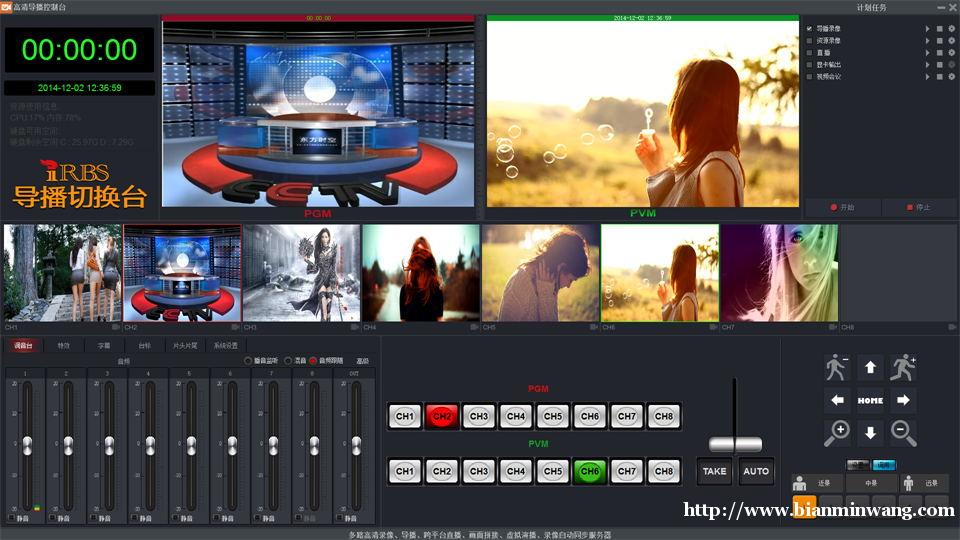Image resolution: width=960 pixels, height=540 pixels.
Task: Switch to the 台标 tab
Action: coord(144,346)
